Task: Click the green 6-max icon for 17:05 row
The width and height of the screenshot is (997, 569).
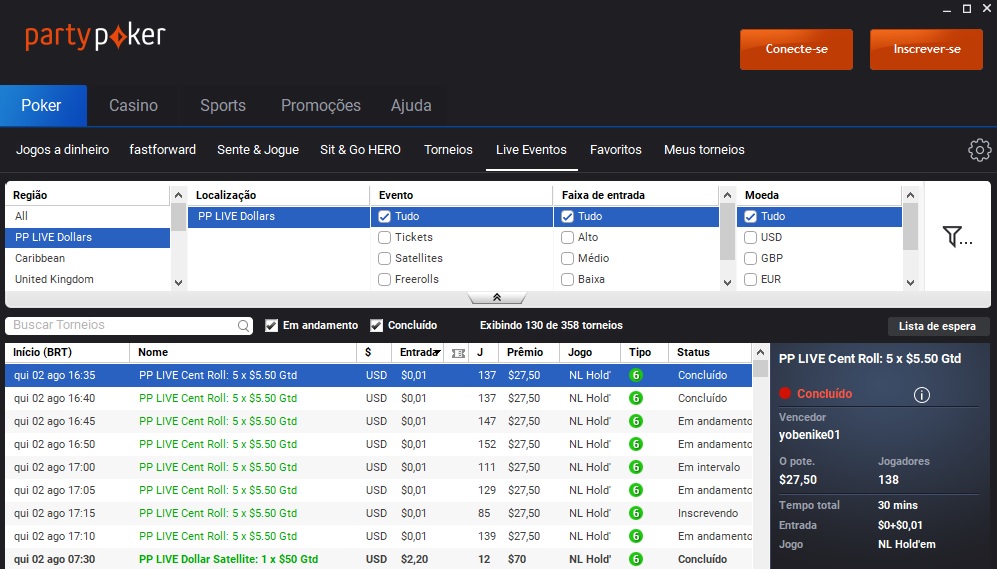Action: (635, 490)
